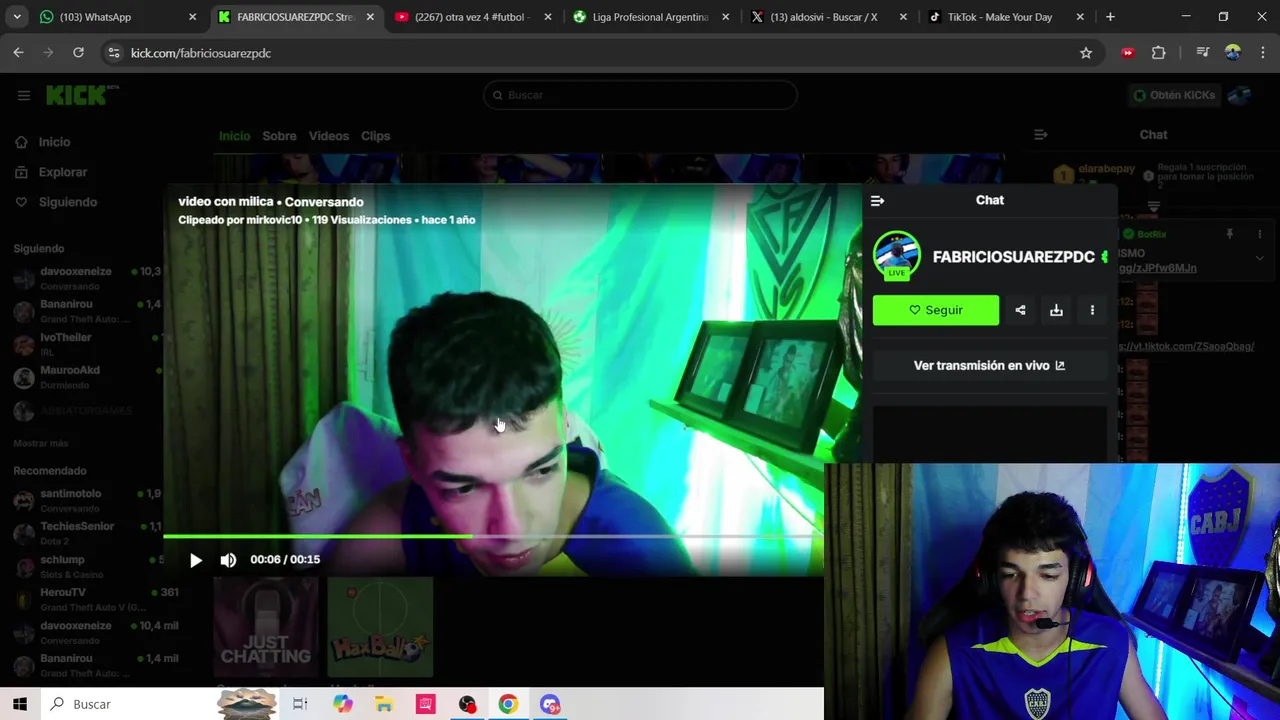1280x720 pixels.
Task: Open Chrome from the taskbar
Action: point(508,704)
